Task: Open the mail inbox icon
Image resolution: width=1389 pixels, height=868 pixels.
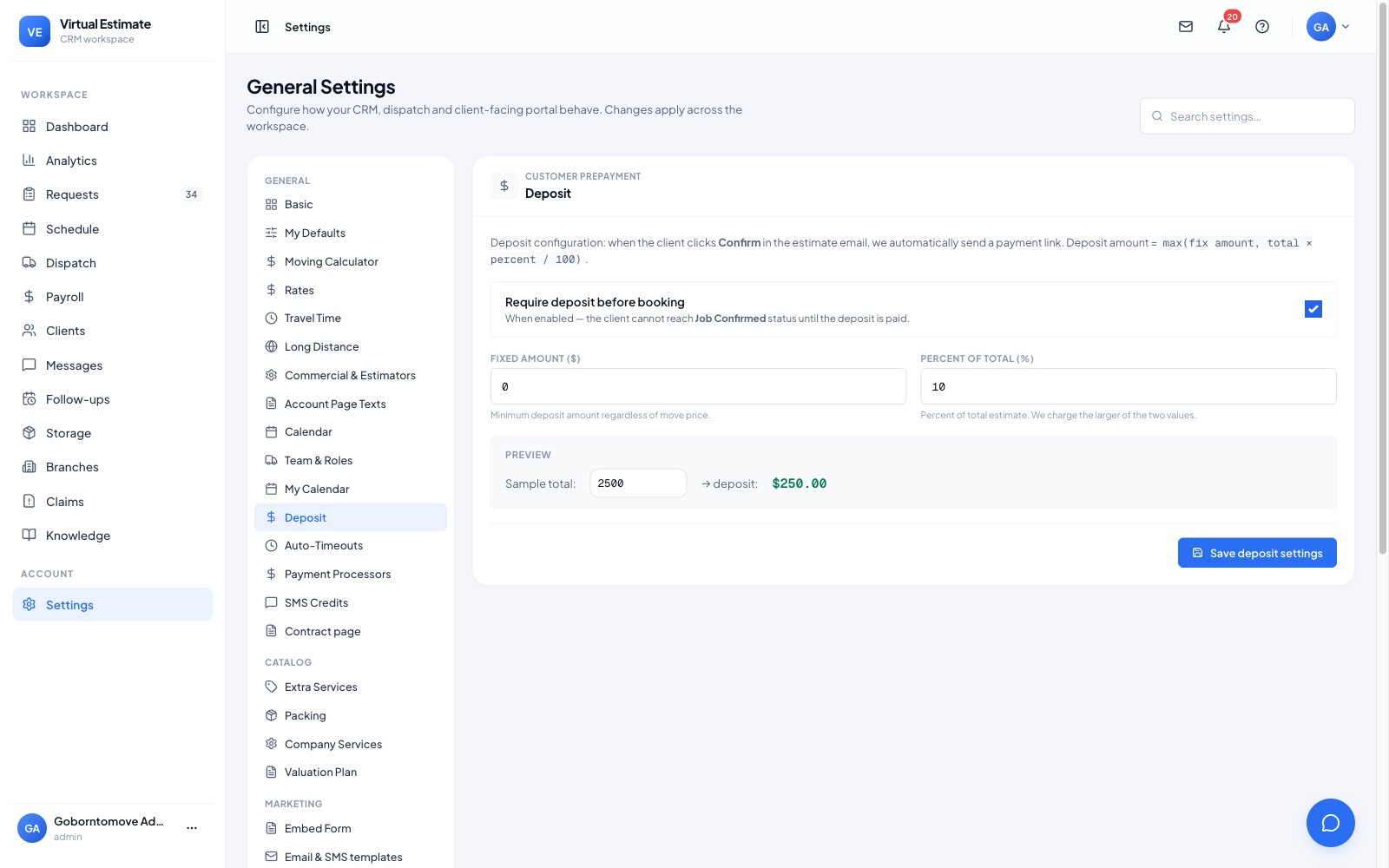Action: (x=1186, y=27)
